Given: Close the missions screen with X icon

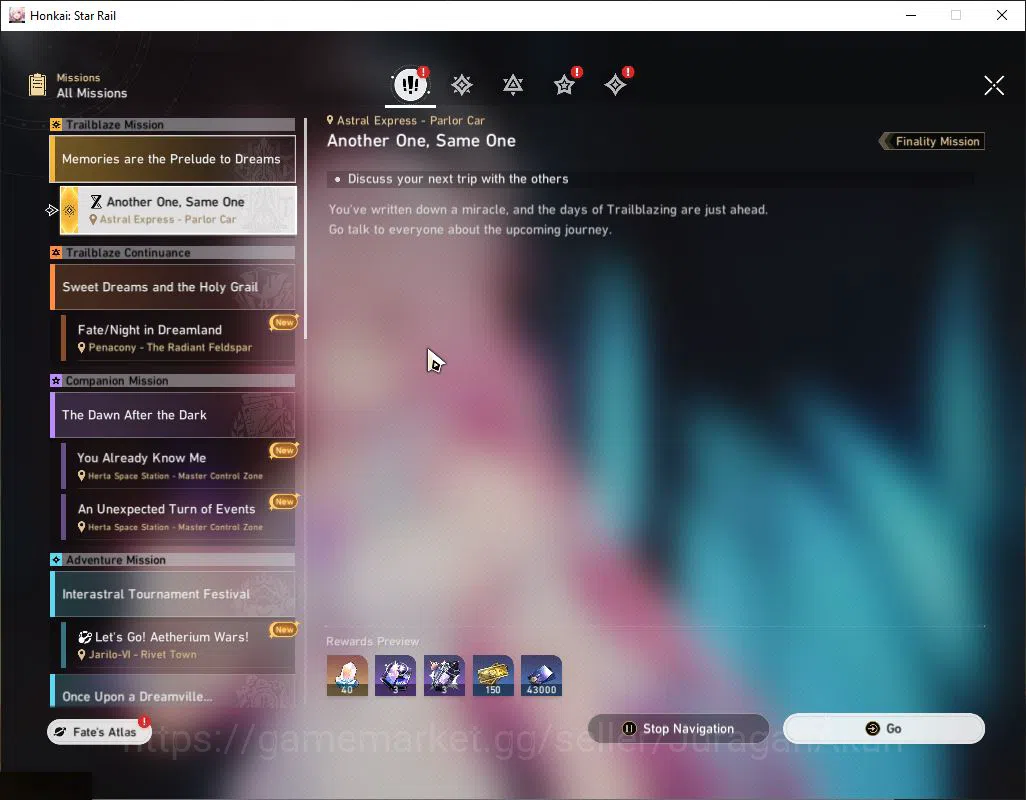Looking at the screenshot, I should 994,85.
